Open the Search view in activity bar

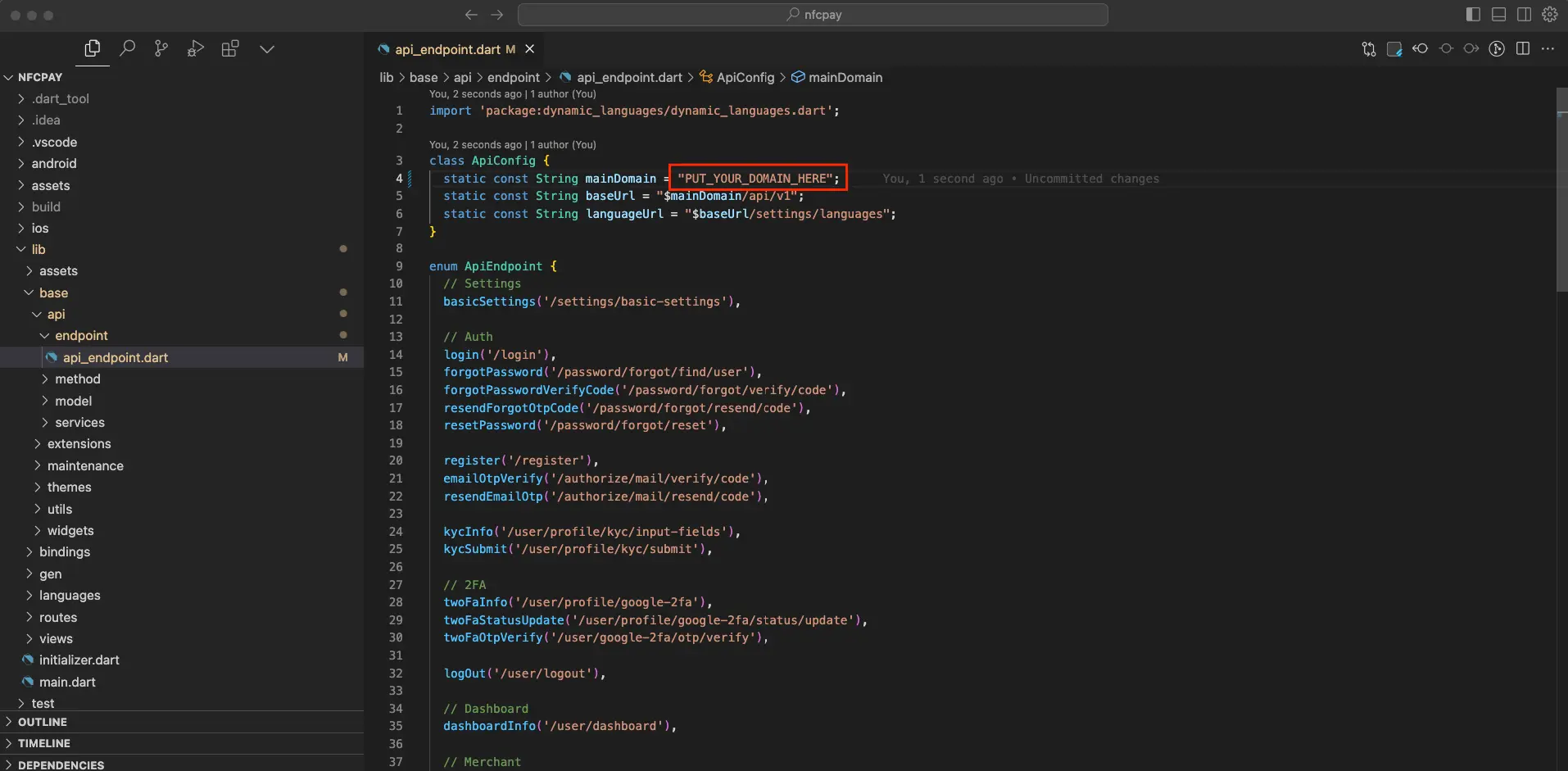127,49
